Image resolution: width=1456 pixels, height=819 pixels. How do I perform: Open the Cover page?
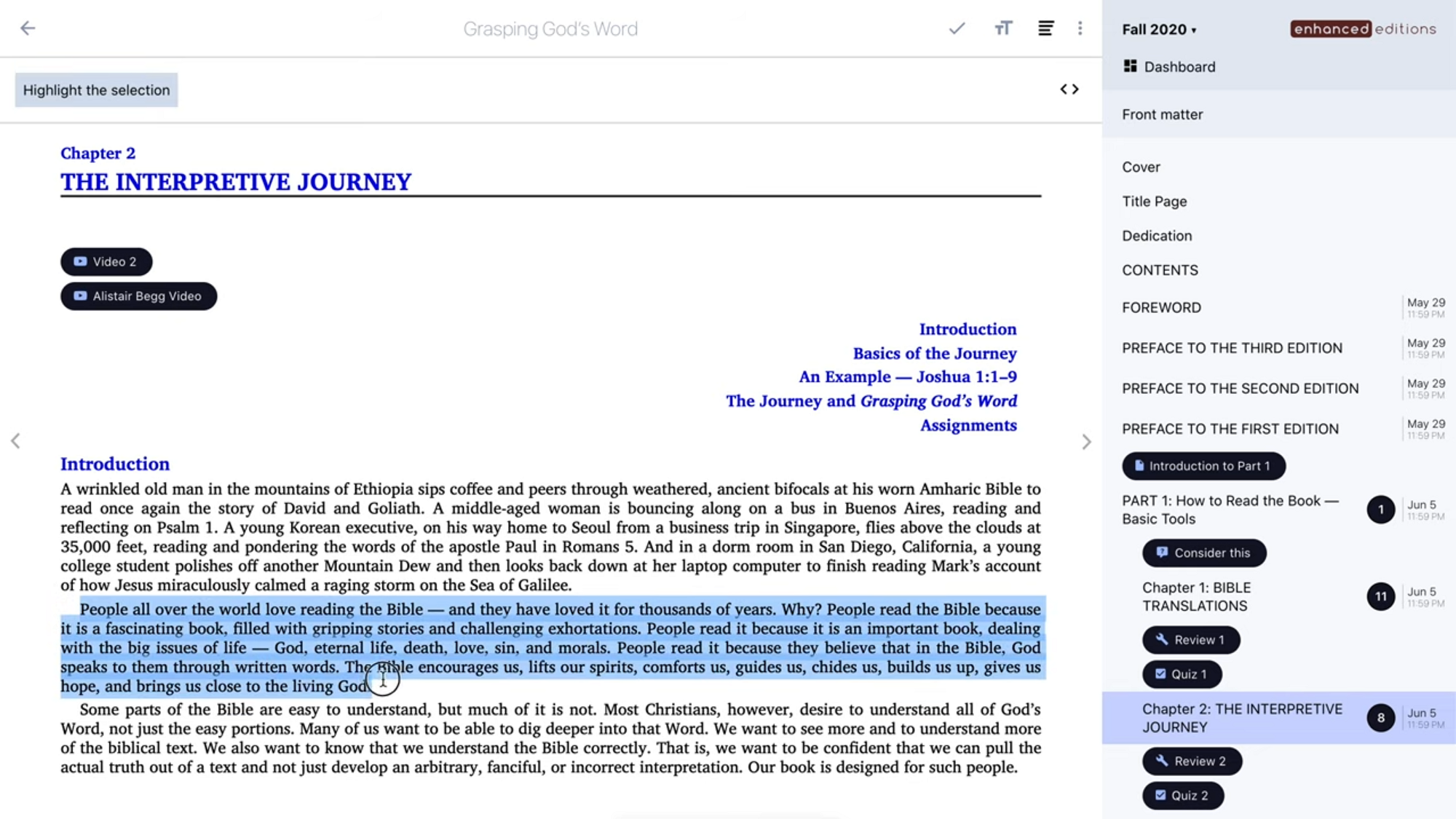(x=1141, y=167)
